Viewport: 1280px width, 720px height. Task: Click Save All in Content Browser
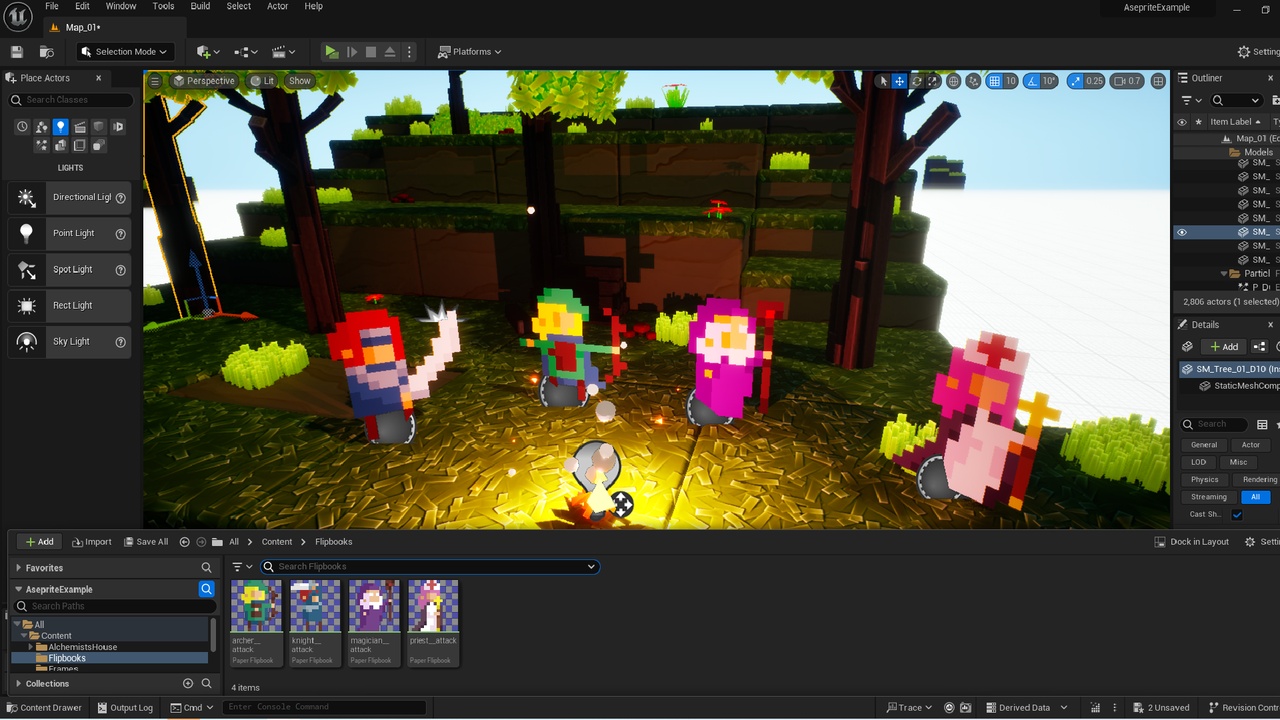click(x=146, y=542)
